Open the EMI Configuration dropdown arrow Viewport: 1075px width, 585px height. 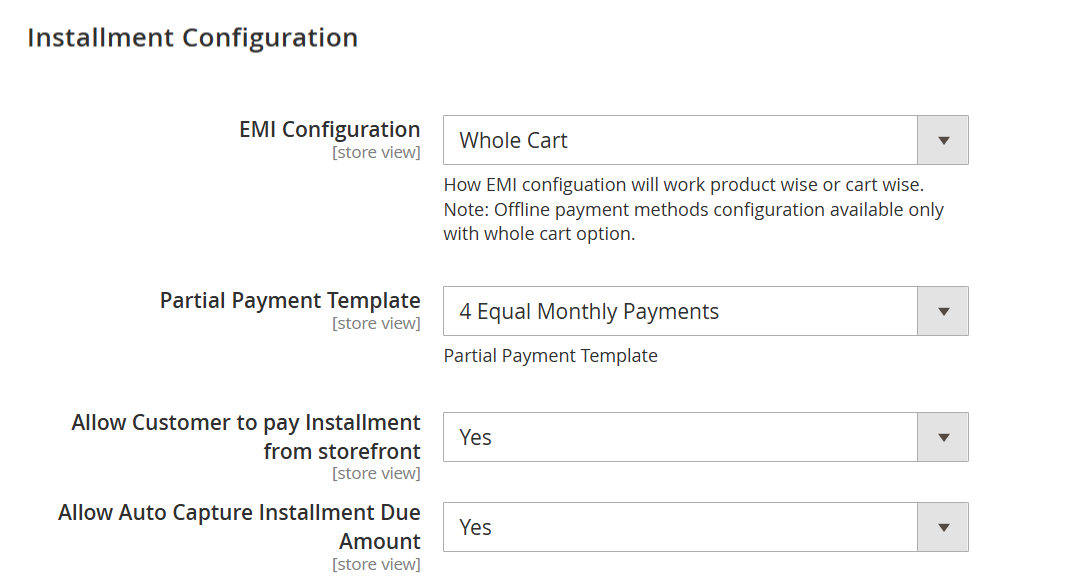[x=943, y=140]
